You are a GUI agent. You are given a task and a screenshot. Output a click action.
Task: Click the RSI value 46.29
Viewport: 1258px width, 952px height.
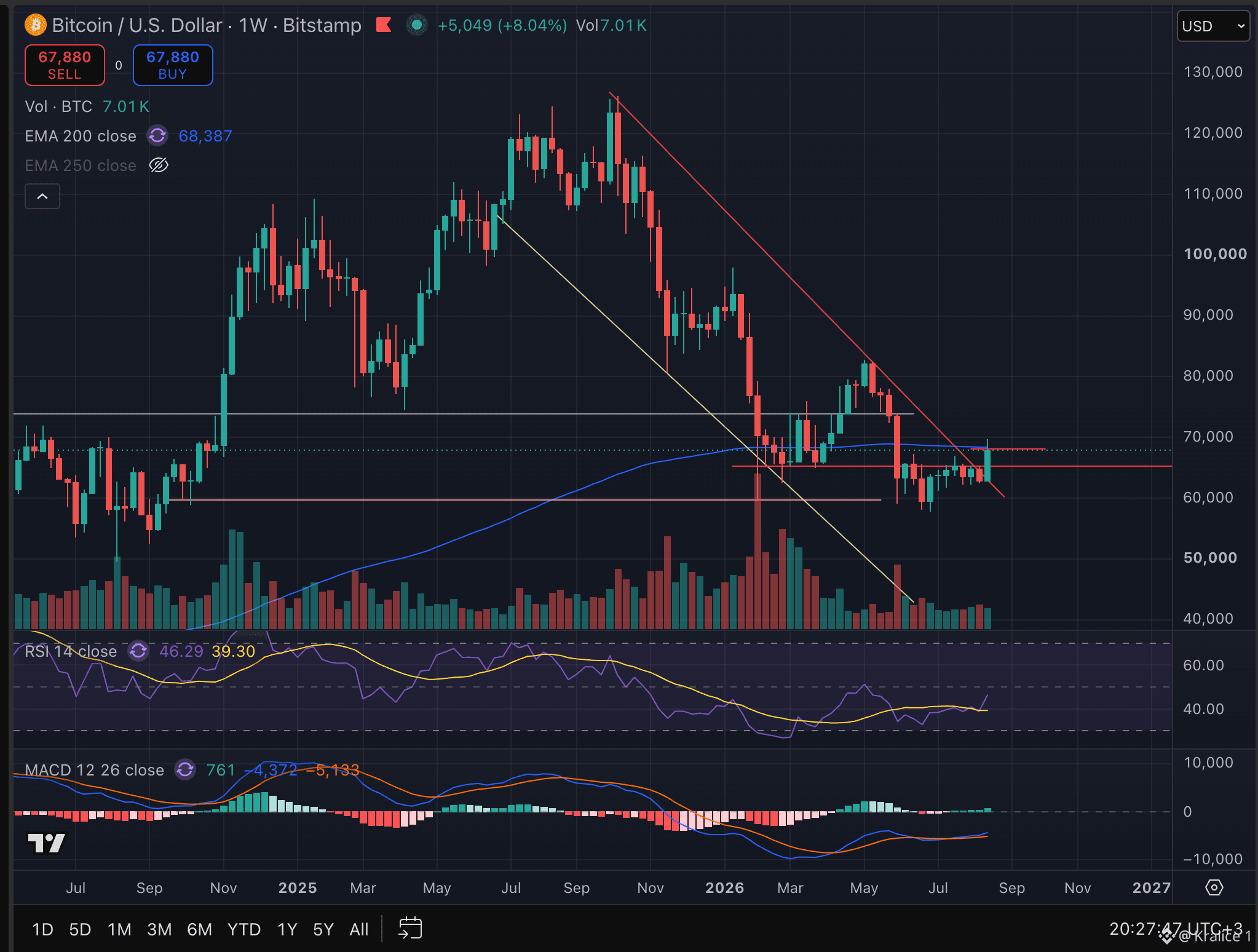[181, 651]
